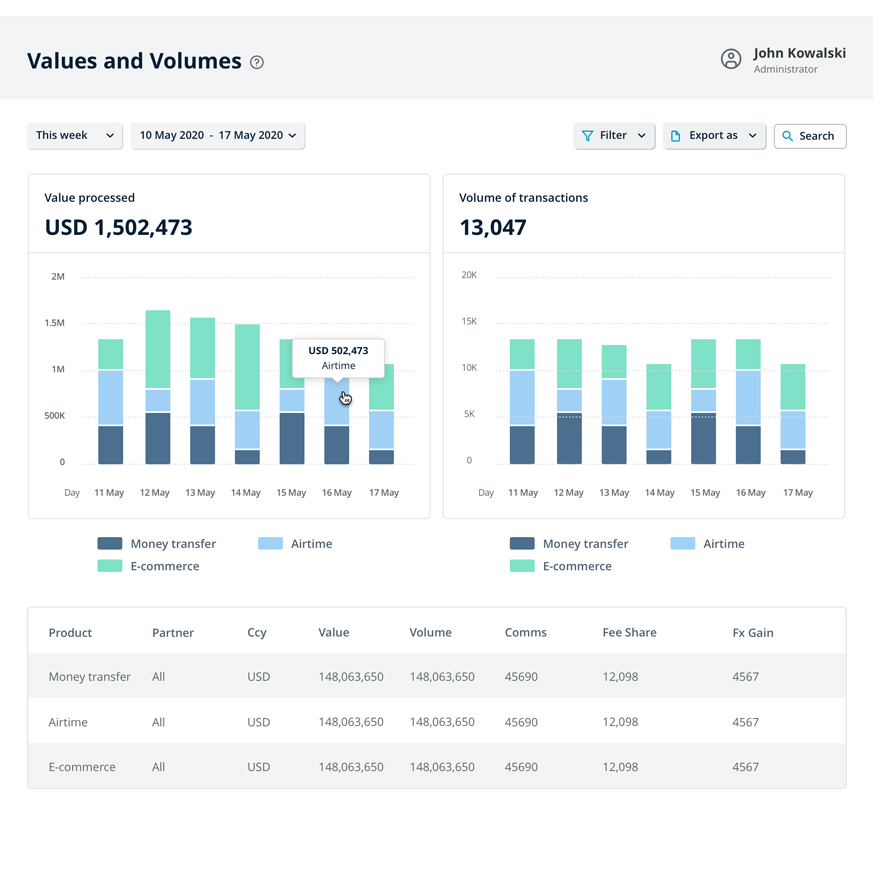Screen dimensions: 873x885
Task: Click 14 May E-commerce bar in Volume chart
Action: pos(659,387)
